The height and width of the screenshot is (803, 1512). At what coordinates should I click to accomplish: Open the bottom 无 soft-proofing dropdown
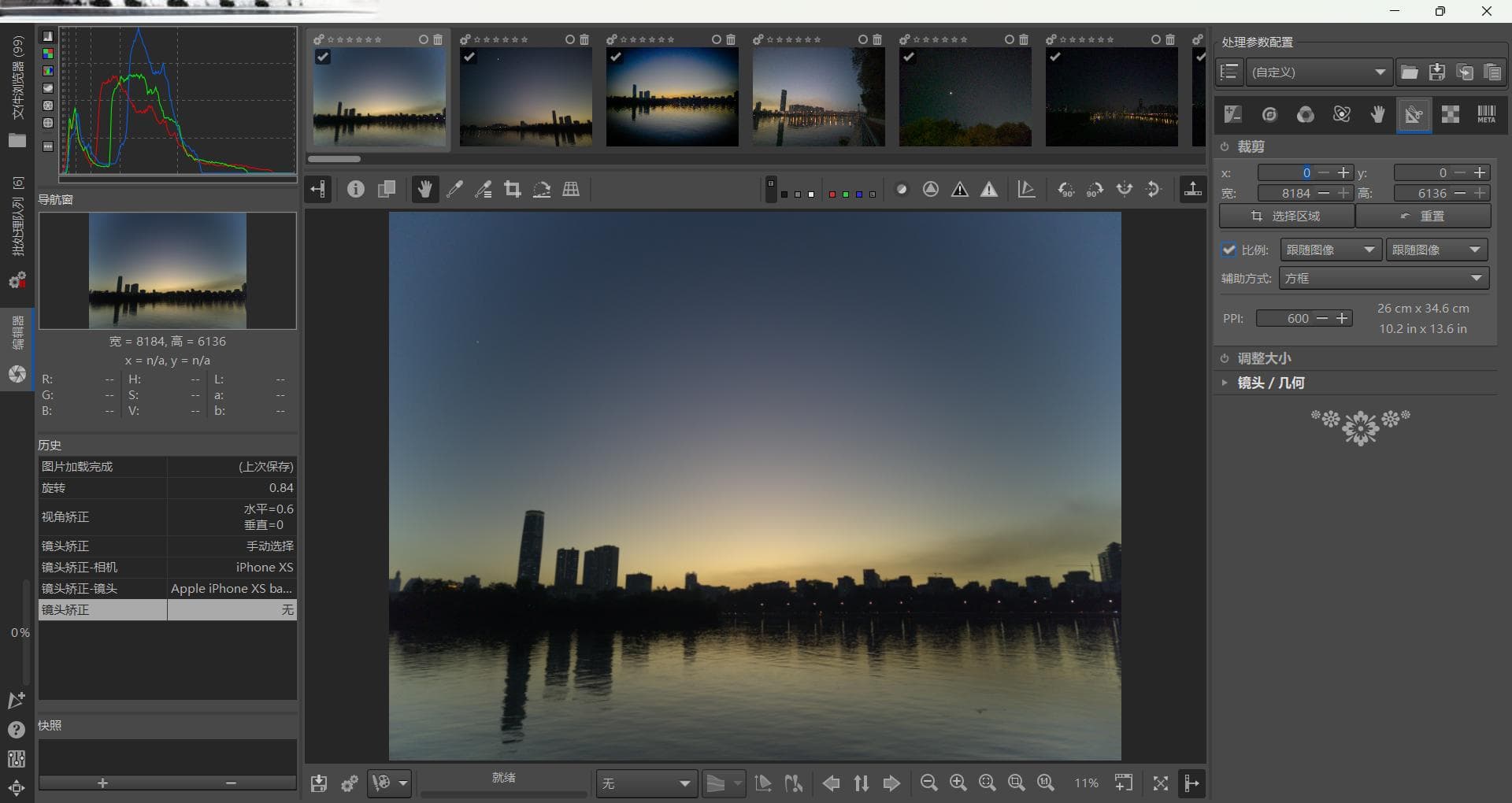coord(647,783)
